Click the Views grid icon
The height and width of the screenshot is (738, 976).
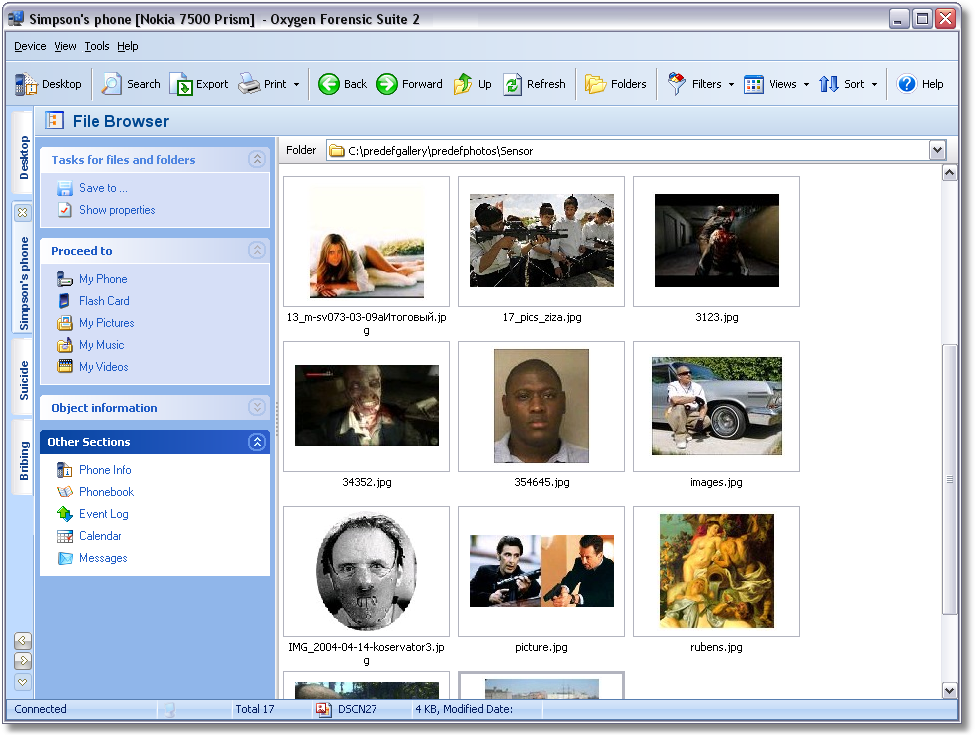(754, 84)
